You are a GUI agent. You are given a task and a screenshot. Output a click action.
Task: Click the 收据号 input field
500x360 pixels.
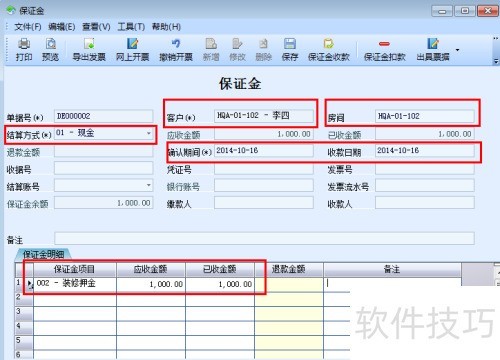pos(104,168)
